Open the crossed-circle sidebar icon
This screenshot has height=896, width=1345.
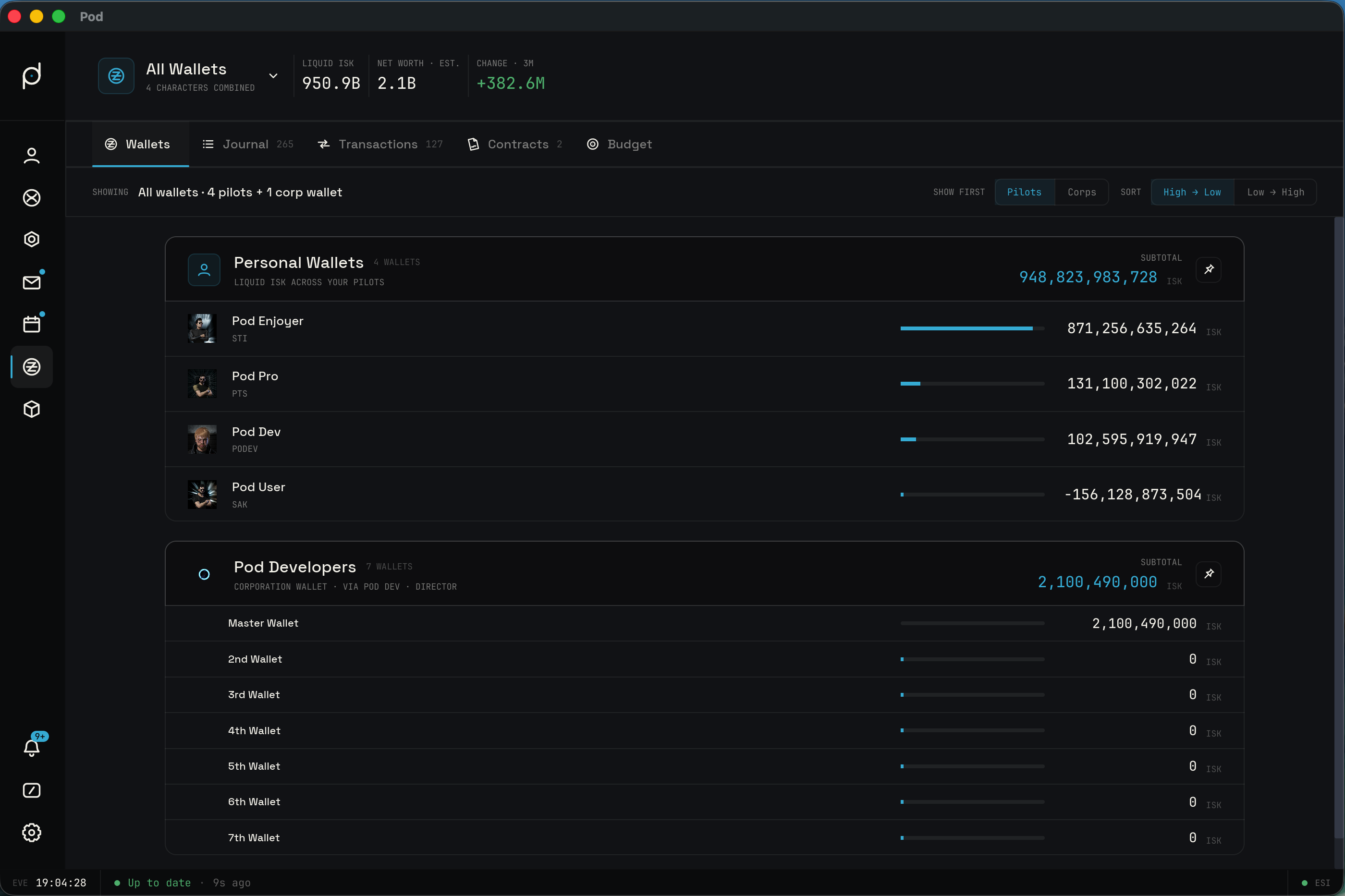31,198
